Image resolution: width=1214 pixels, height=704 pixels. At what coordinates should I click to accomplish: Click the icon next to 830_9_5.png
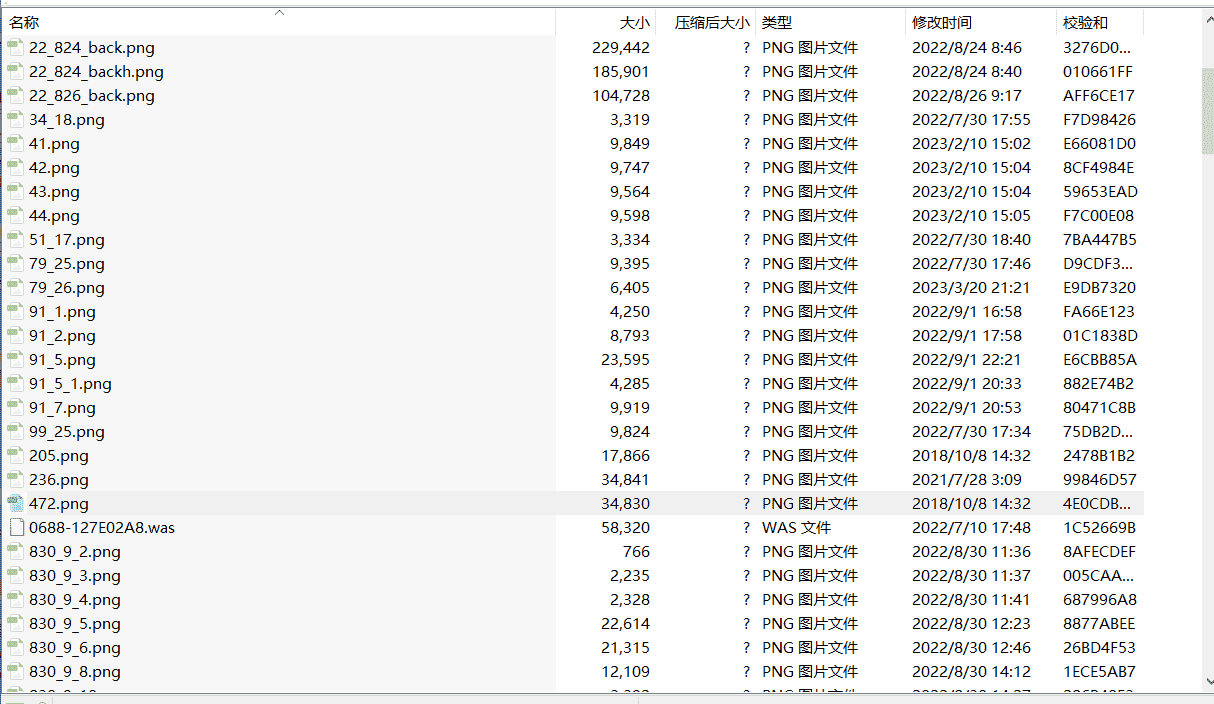(x=15, y=623)
